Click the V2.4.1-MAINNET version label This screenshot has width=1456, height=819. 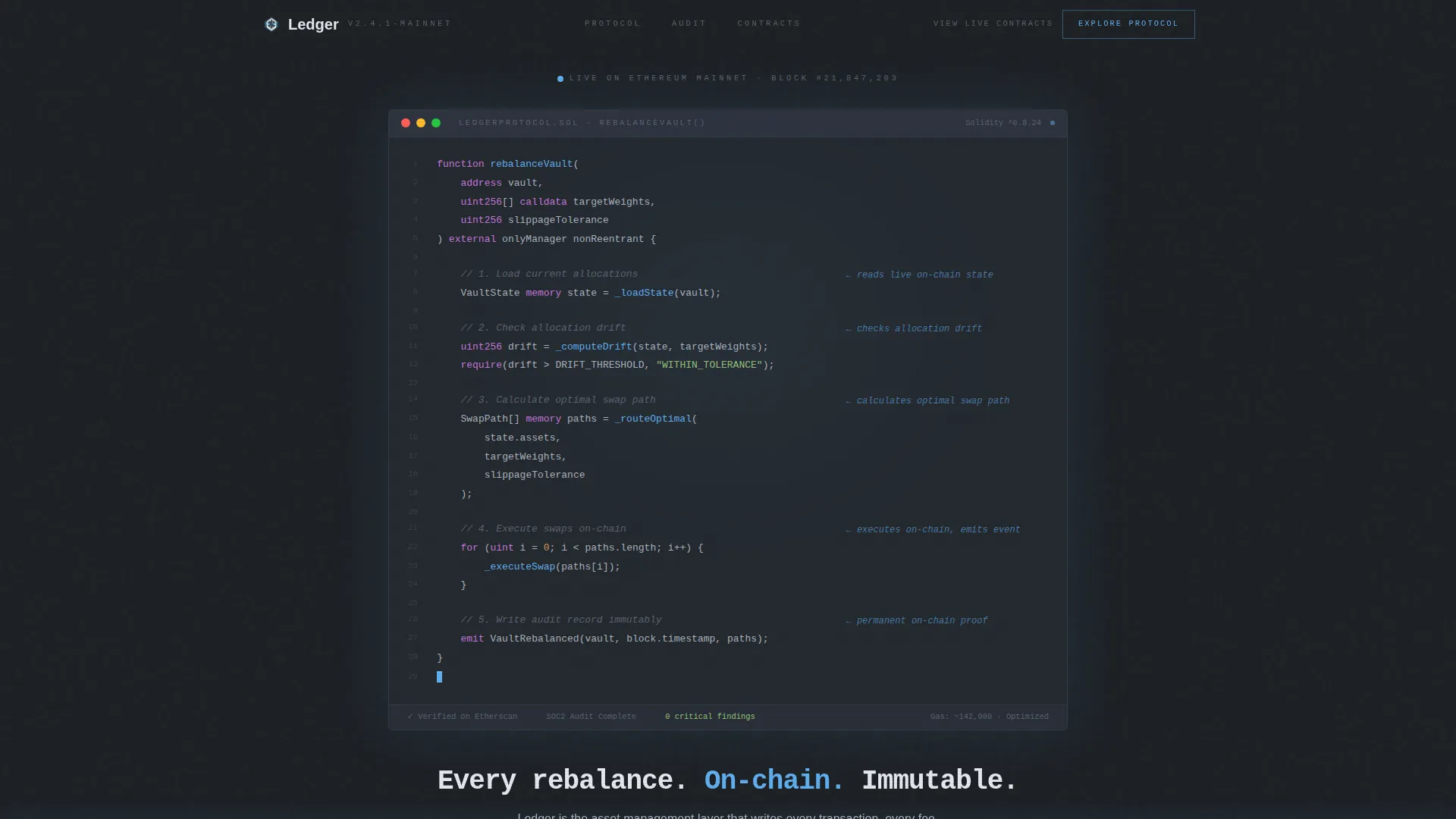pyautogui.click(x=400, y=24)
